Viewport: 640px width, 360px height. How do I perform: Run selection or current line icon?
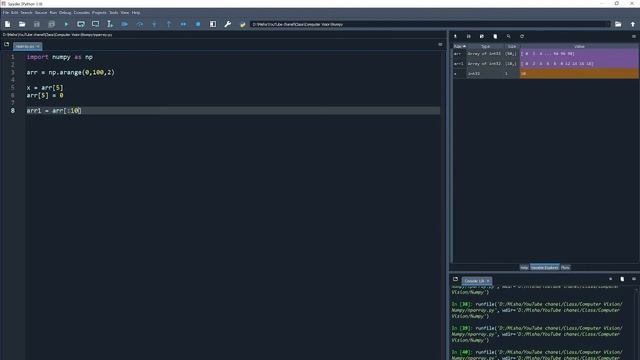[110, 24]
